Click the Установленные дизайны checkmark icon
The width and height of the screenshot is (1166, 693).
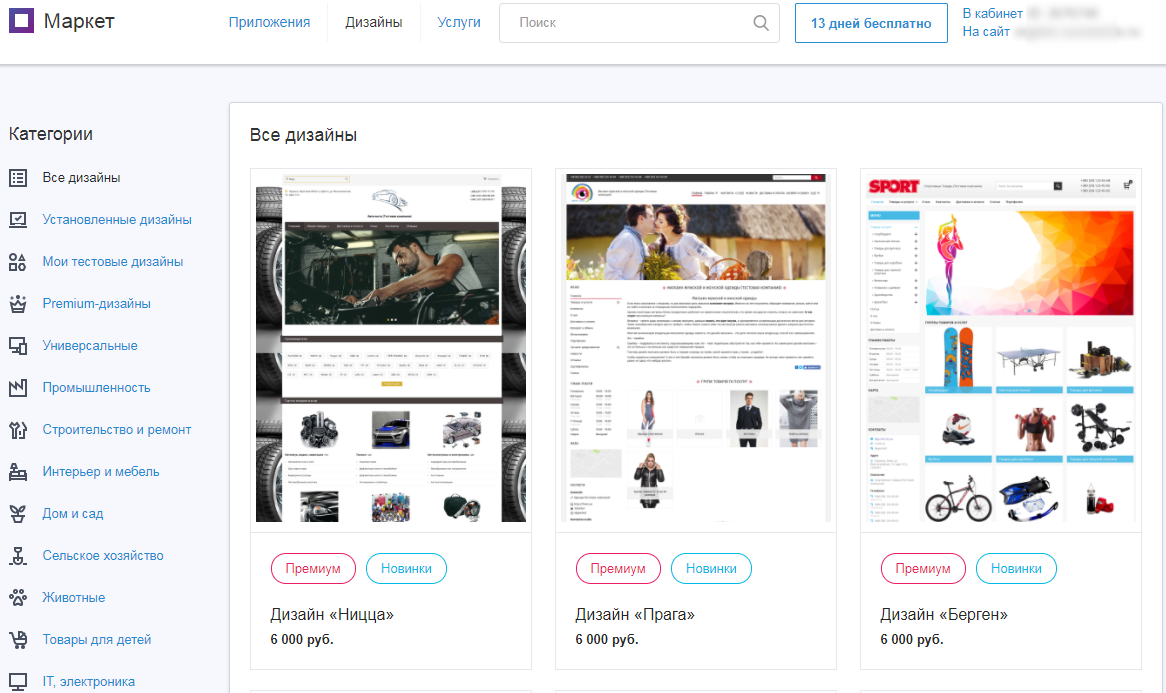point(18,220)
